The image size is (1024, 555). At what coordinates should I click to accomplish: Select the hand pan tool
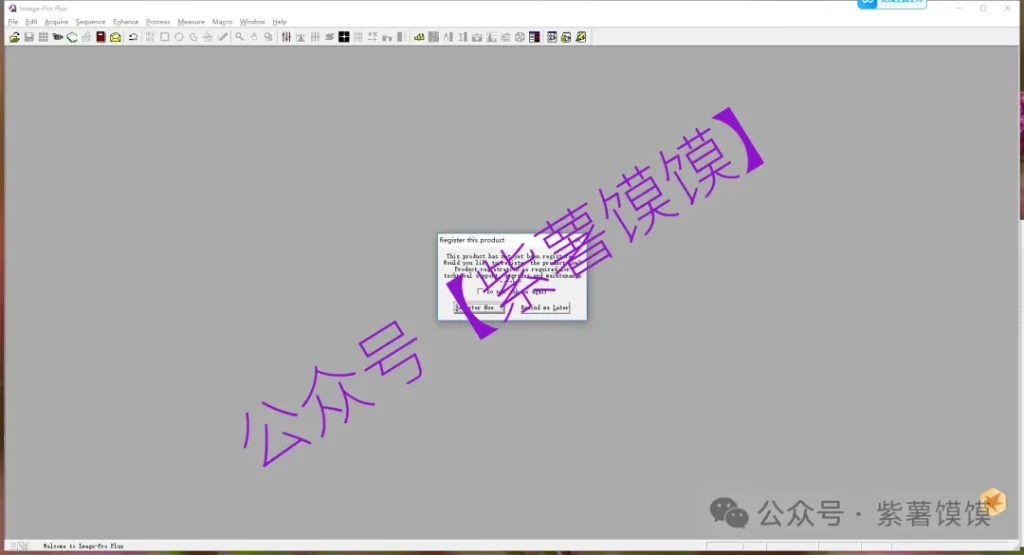254,37
